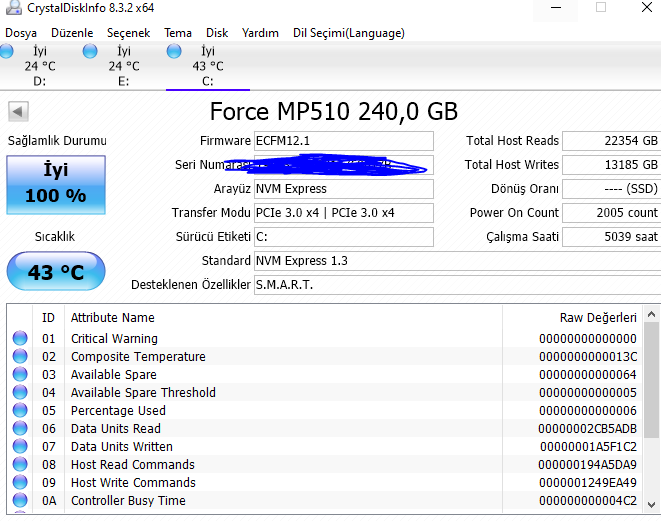Close the CrystalDiskInfo window
Screen dimensions: 661x521
pos(647,8)
